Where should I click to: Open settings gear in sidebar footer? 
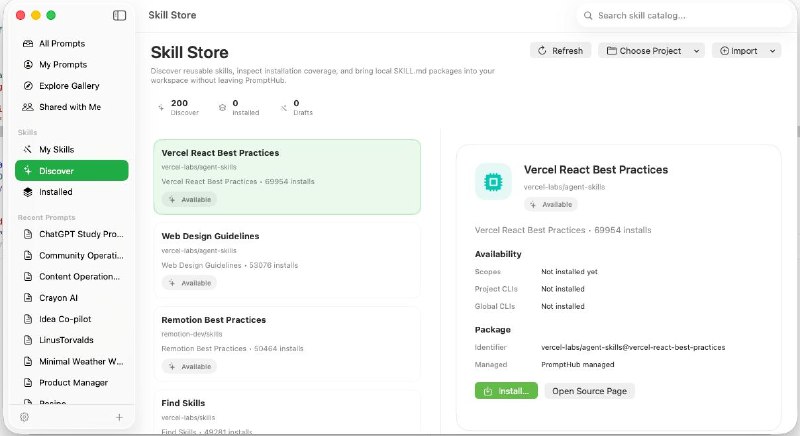[x=24, y=417]
